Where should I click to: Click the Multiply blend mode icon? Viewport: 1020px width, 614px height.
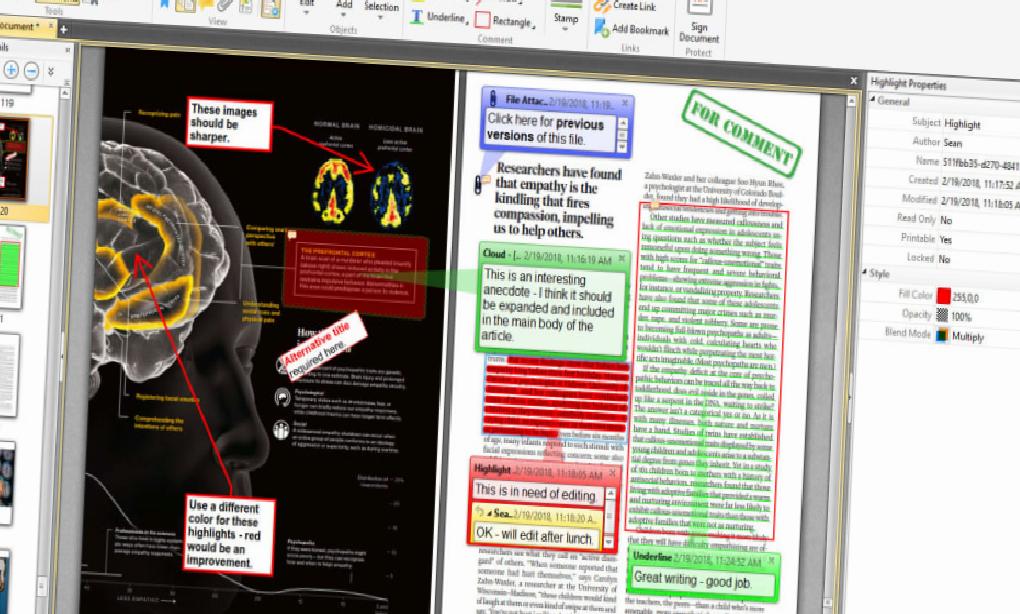pyautogui.click(x=941, y=336)
